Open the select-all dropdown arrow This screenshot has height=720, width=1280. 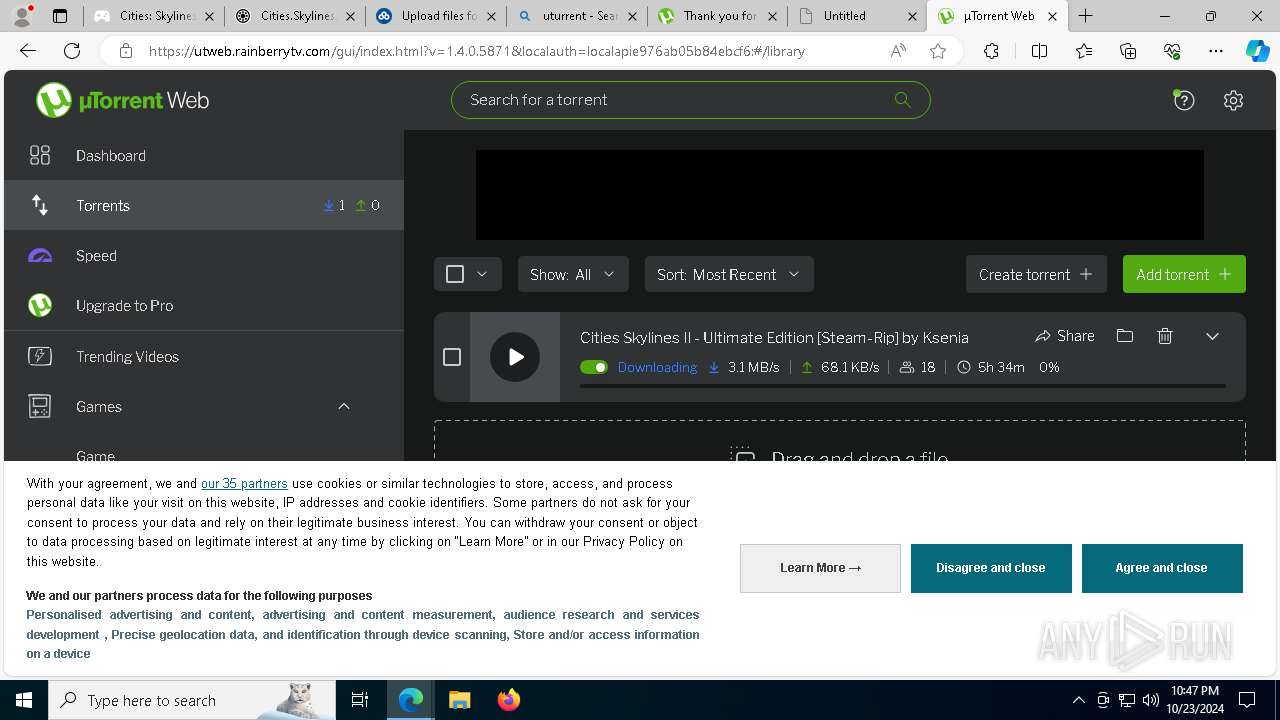[482, 274]
